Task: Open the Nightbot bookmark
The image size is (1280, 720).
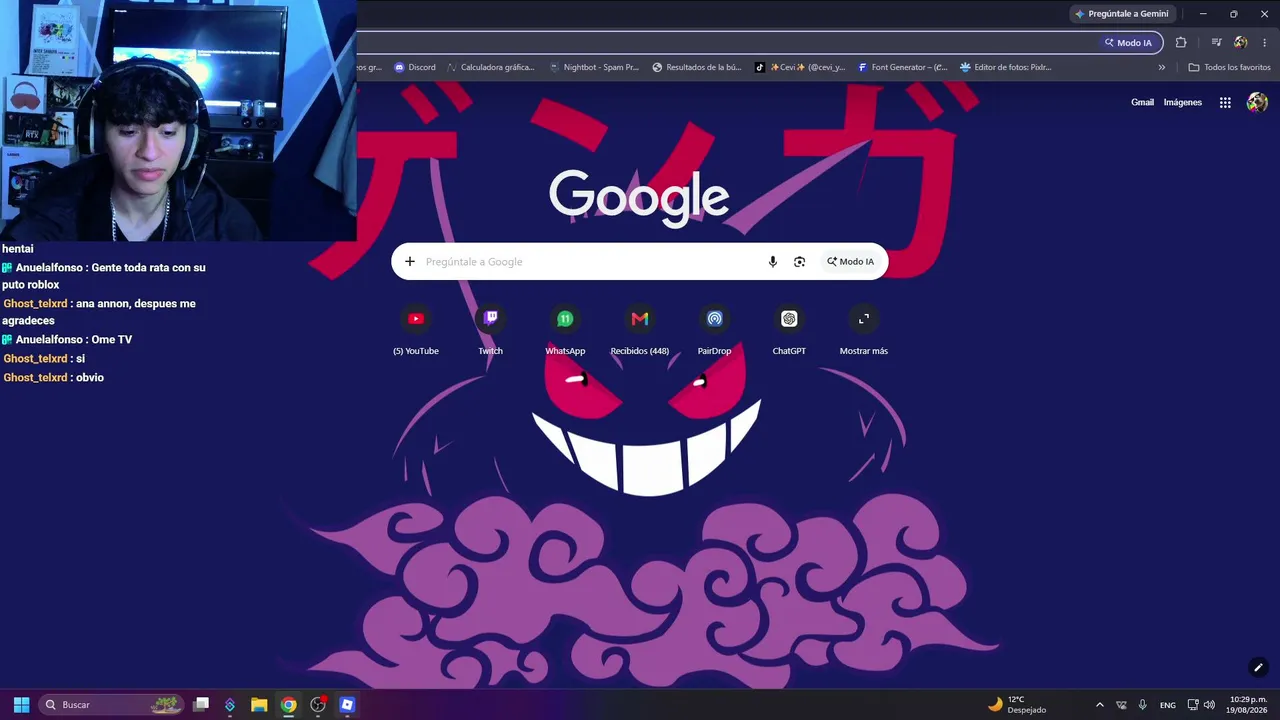Action: coord(594,67)
